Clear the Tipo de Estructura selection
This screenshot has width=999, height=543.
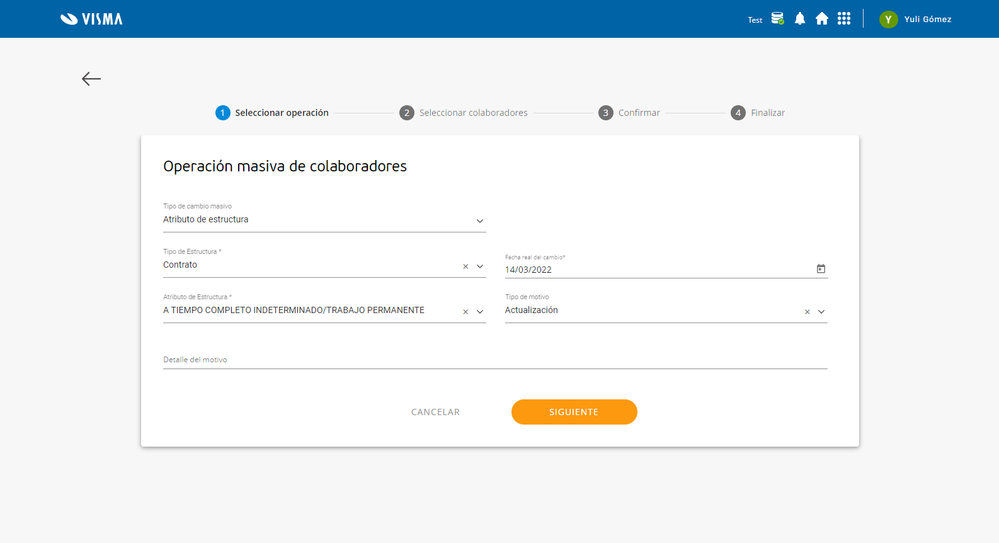(465, 266)
